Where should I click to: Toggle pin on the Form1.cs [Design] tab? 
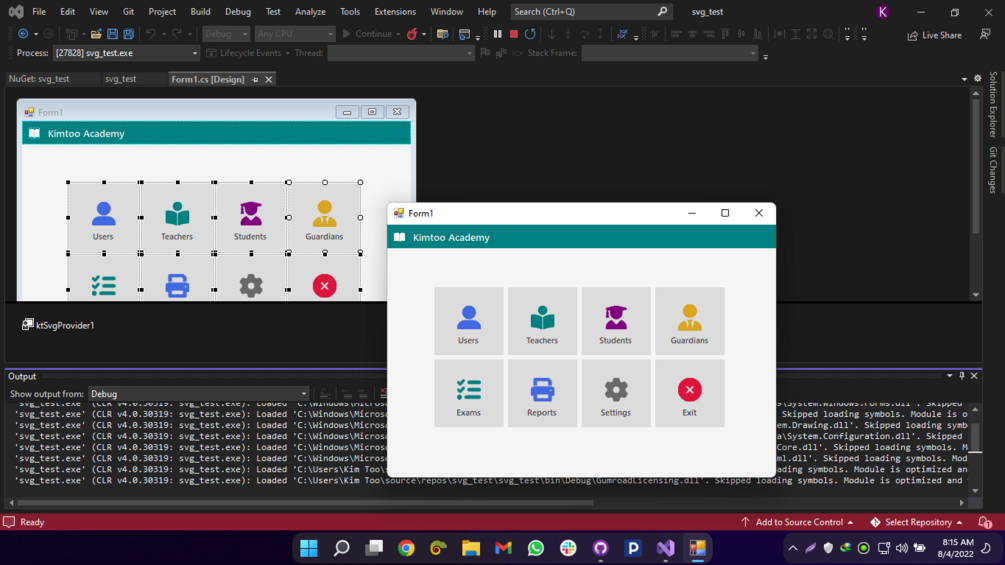255,79
